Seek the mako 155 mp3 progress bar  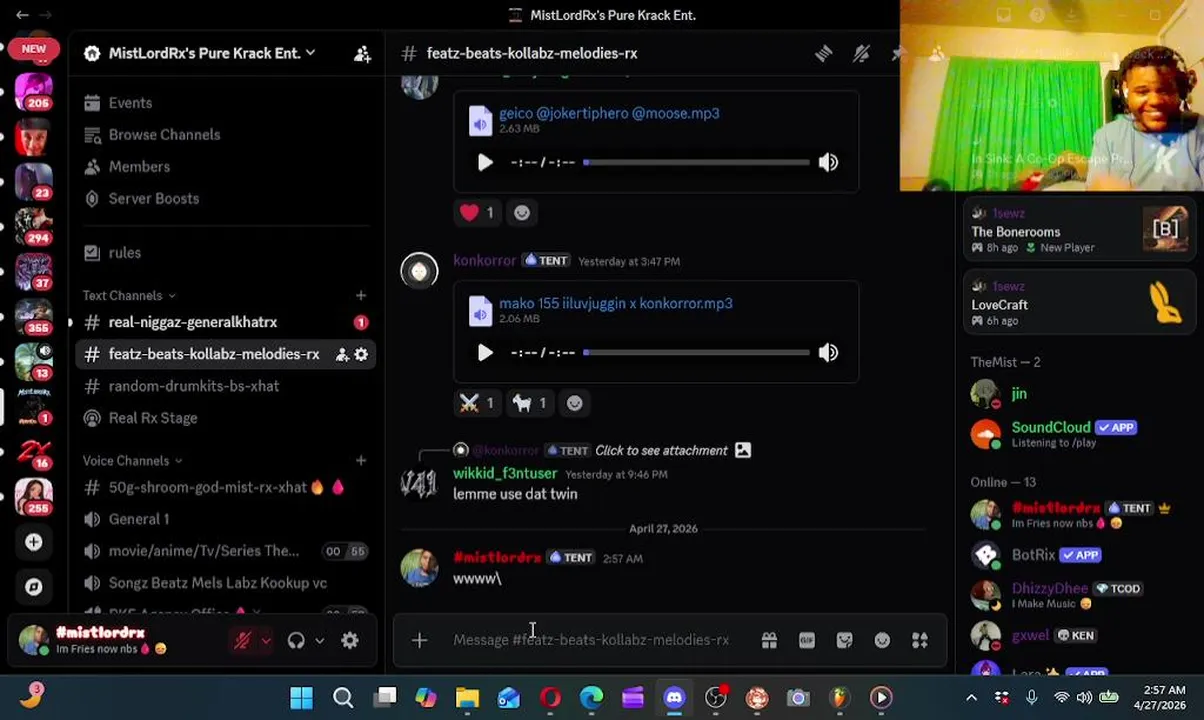click(x=697, y=352)
